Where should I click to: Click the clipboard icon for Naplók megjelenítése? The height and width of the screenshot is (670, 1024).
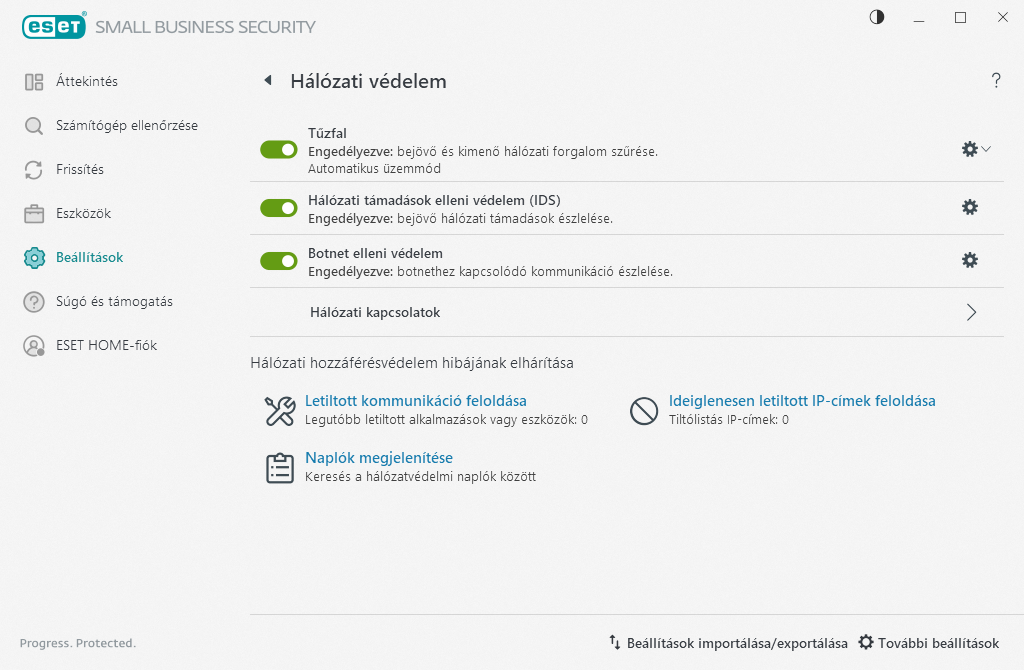pos(279,468)
